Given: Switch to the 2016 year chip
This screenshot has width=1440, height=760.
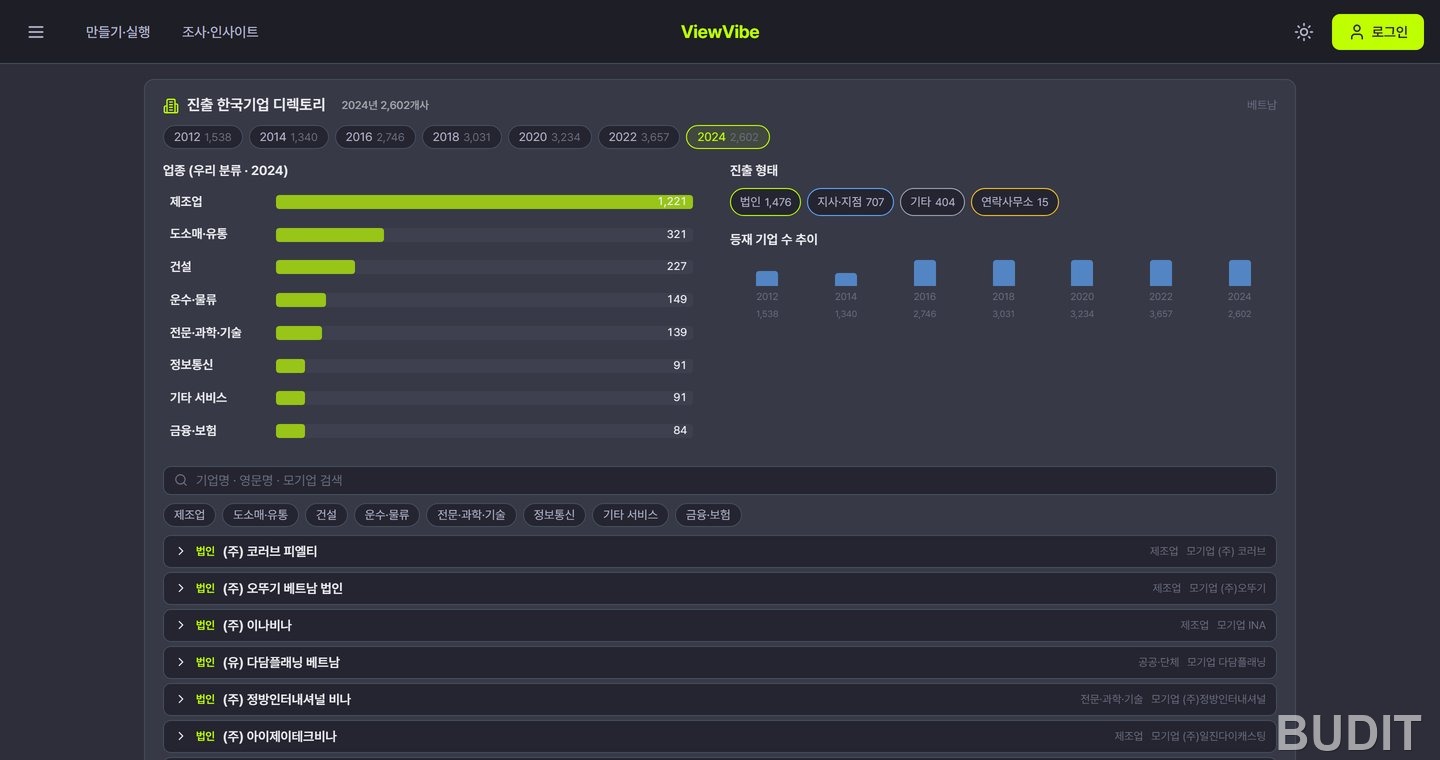Looking at the screenshot, I should [375, 137].
